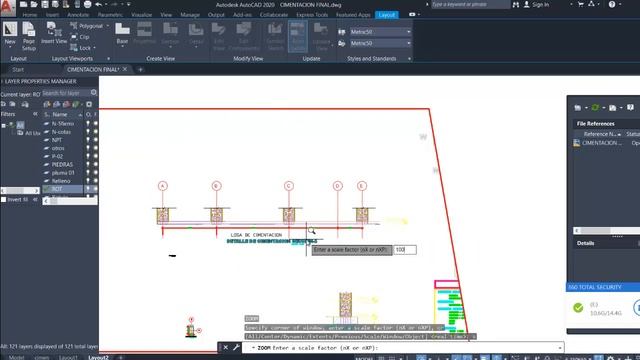Image resolution: width=640 pixels, height=360 pixels.
Task: Toggle on/off bulb for NPT layer
Action: [x=88, y=140]
